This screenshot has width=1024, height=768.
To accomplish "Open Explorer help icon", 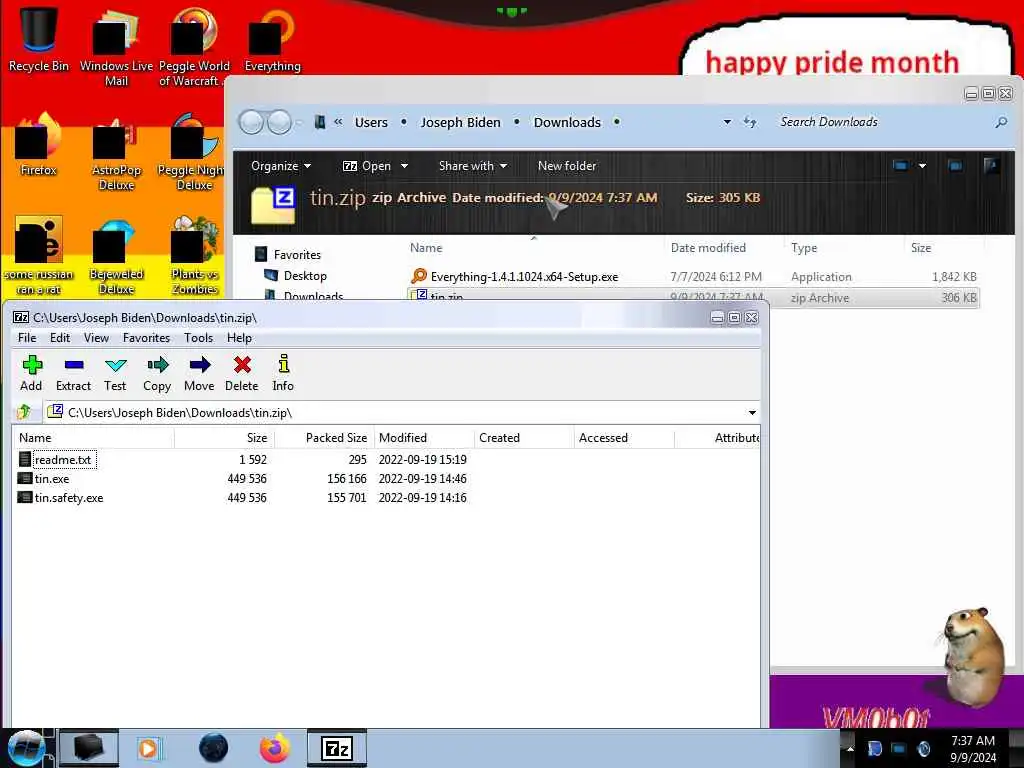I will click(991, 166).
